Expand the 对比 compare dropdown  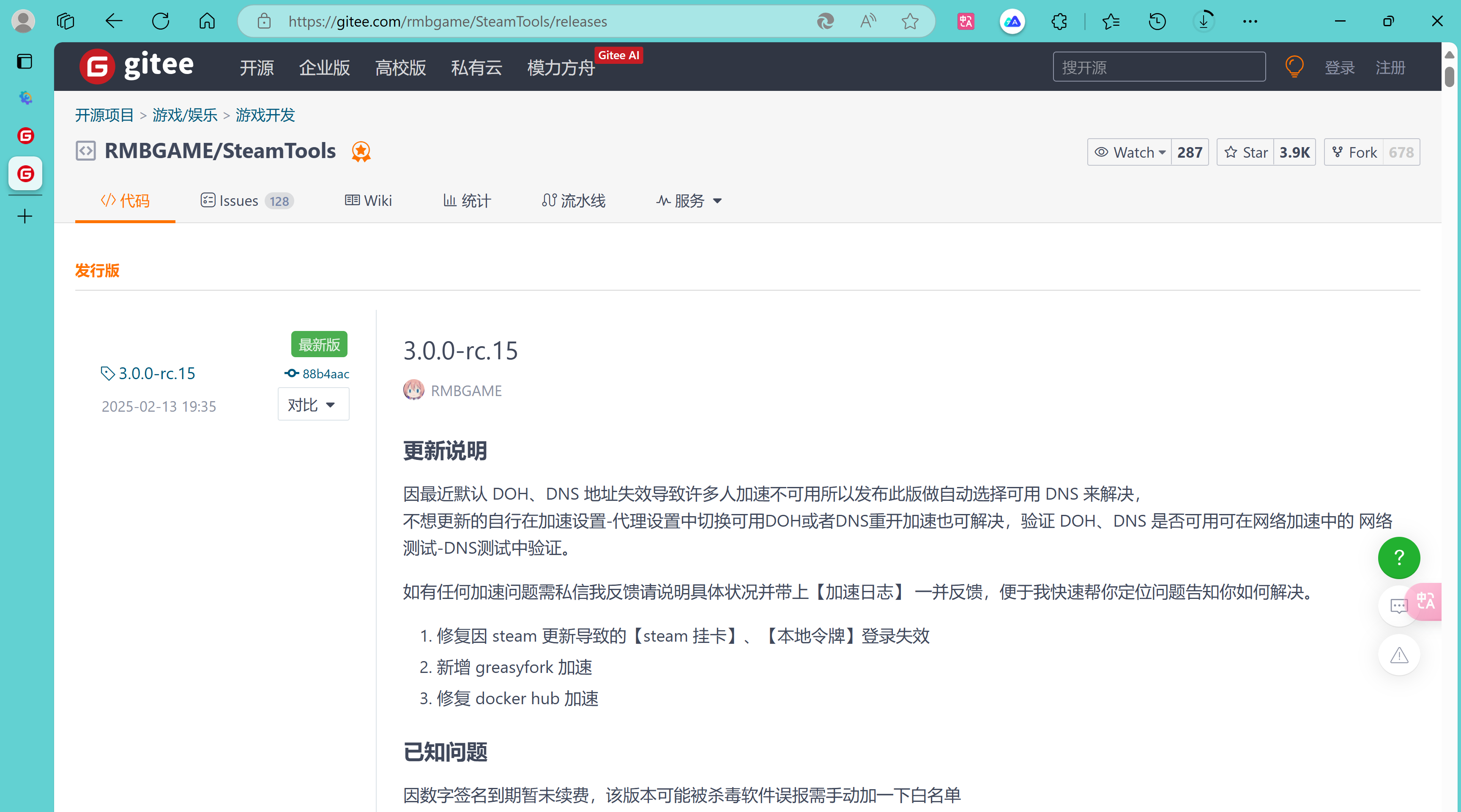[x=313, y=404]
